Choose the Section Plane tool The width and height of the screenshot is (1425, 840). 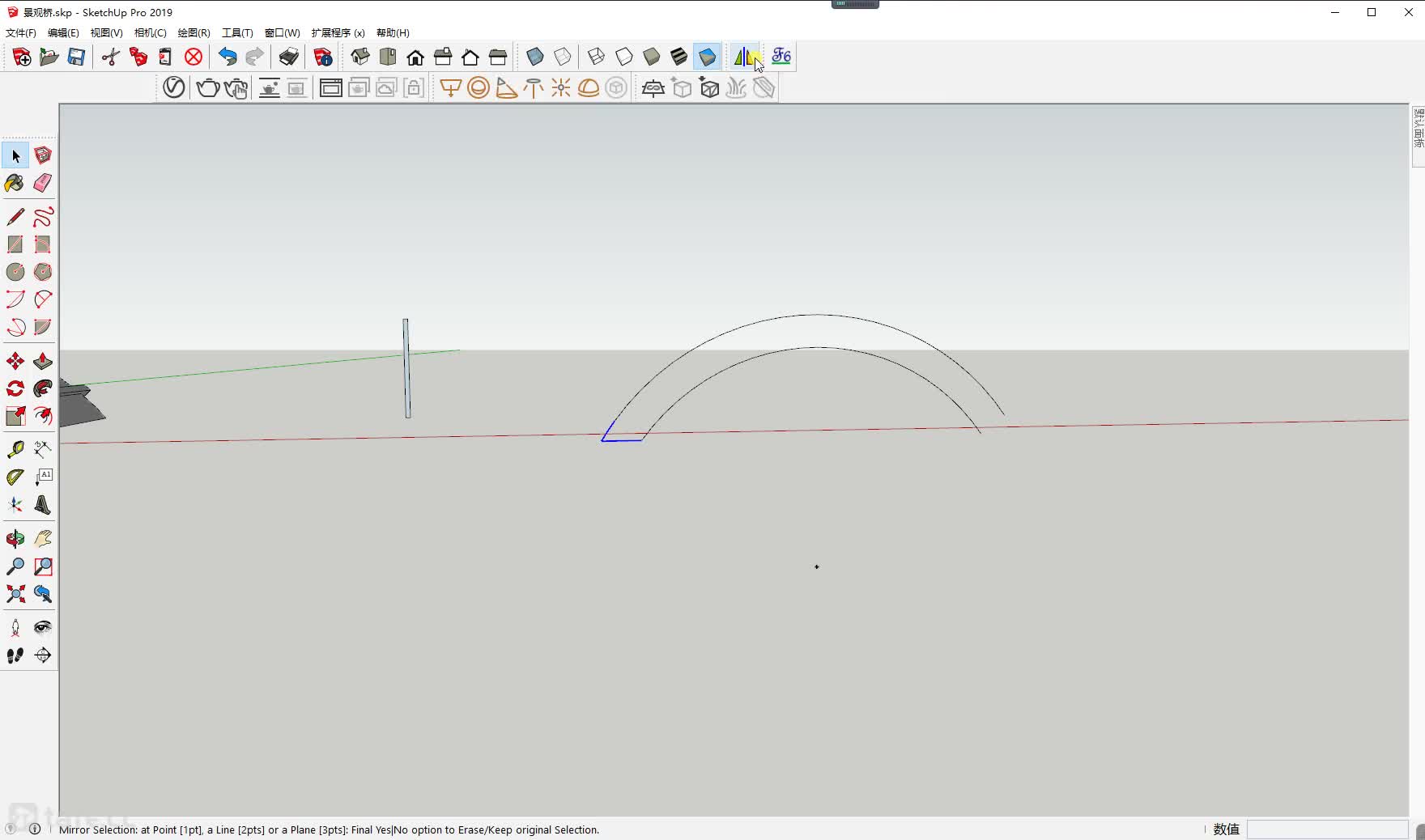coord(43,655)
